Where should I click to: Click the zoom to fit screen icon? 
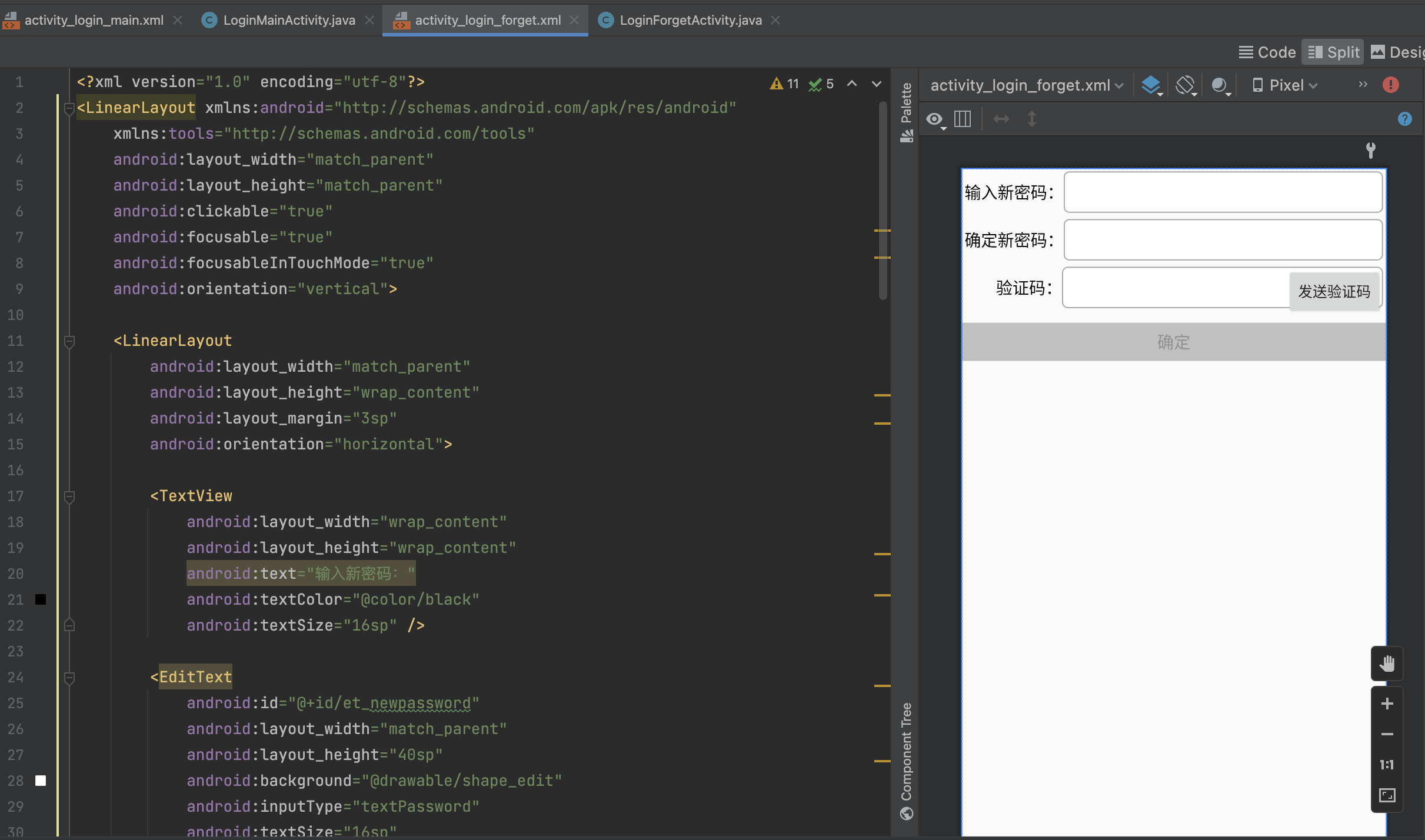[x=1387, y=796]
